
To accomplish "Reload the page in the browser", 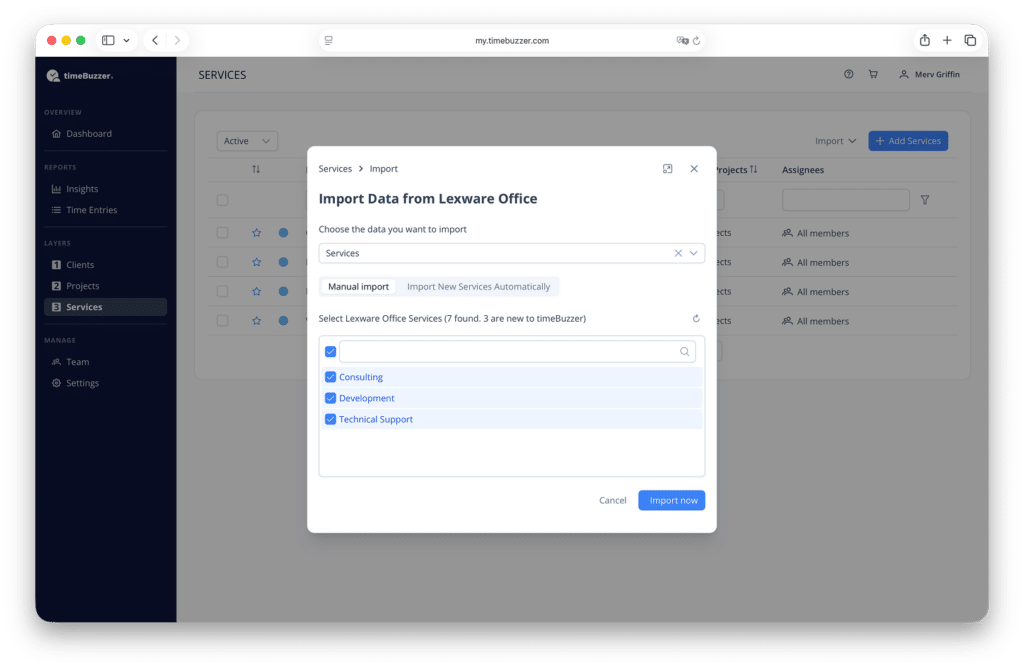I will pos(697,41).
